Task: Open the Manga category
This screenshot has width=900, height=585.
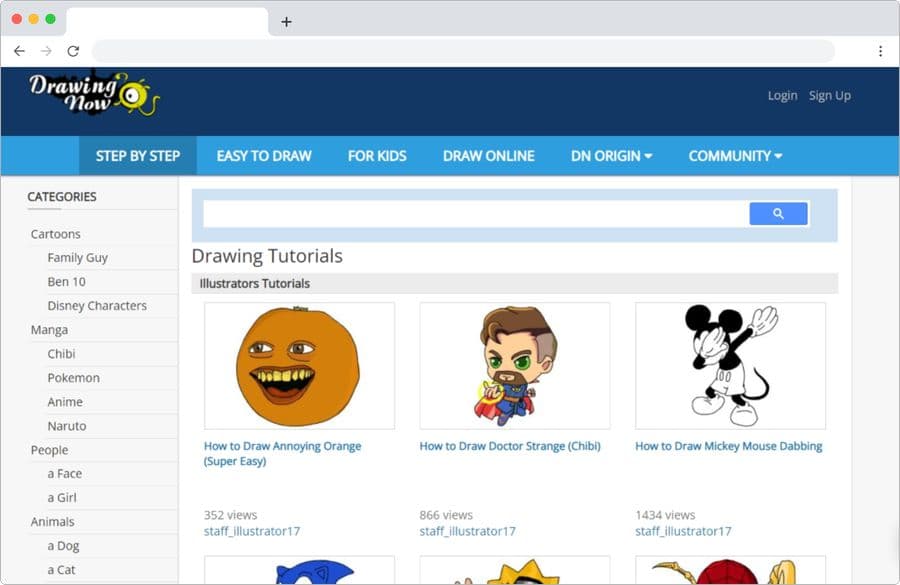Action: [49, 330]
